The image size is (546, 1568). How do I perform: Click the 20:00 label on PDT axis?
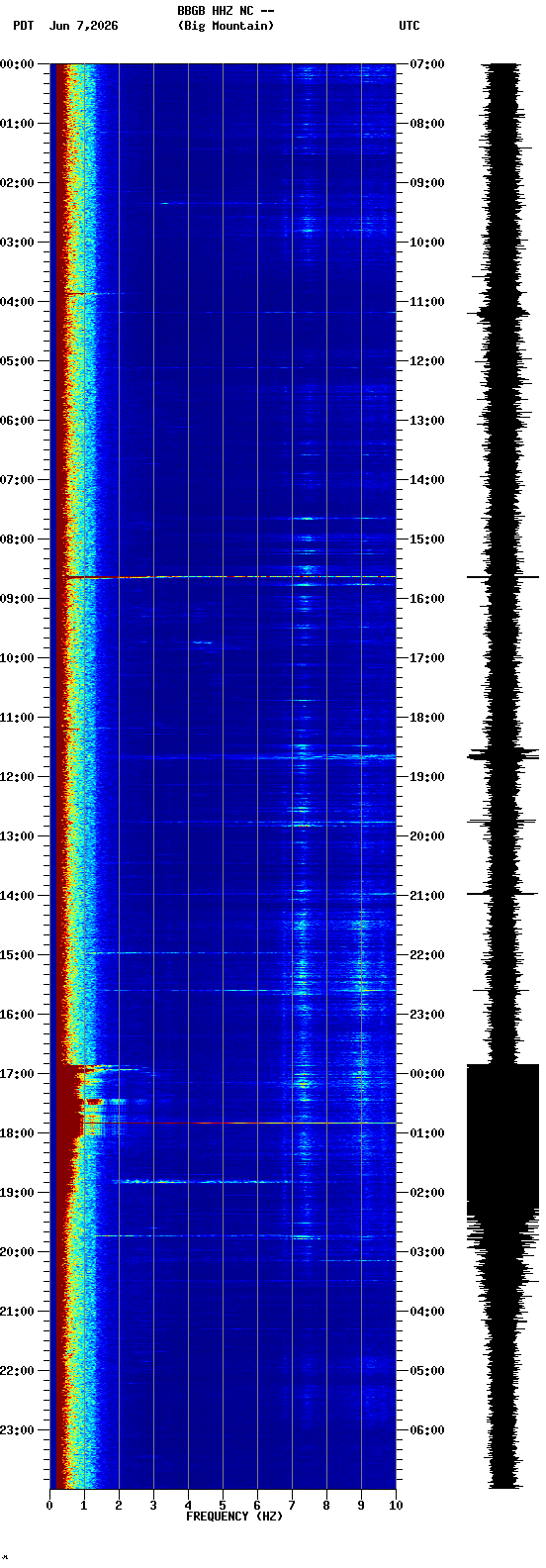tap(17, 1252)
